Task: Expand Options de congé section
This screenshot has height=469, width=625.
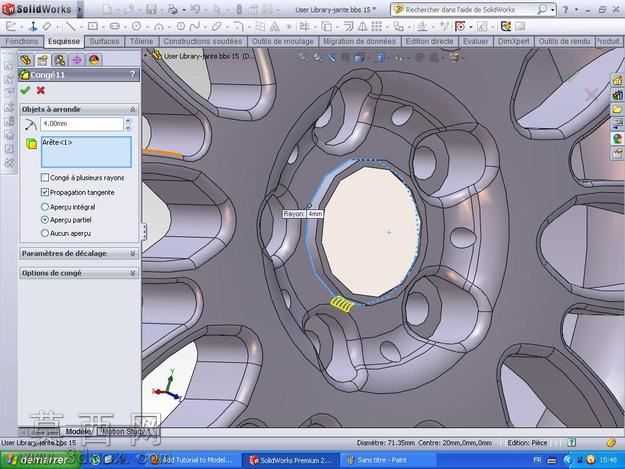Action: [132, 273]
